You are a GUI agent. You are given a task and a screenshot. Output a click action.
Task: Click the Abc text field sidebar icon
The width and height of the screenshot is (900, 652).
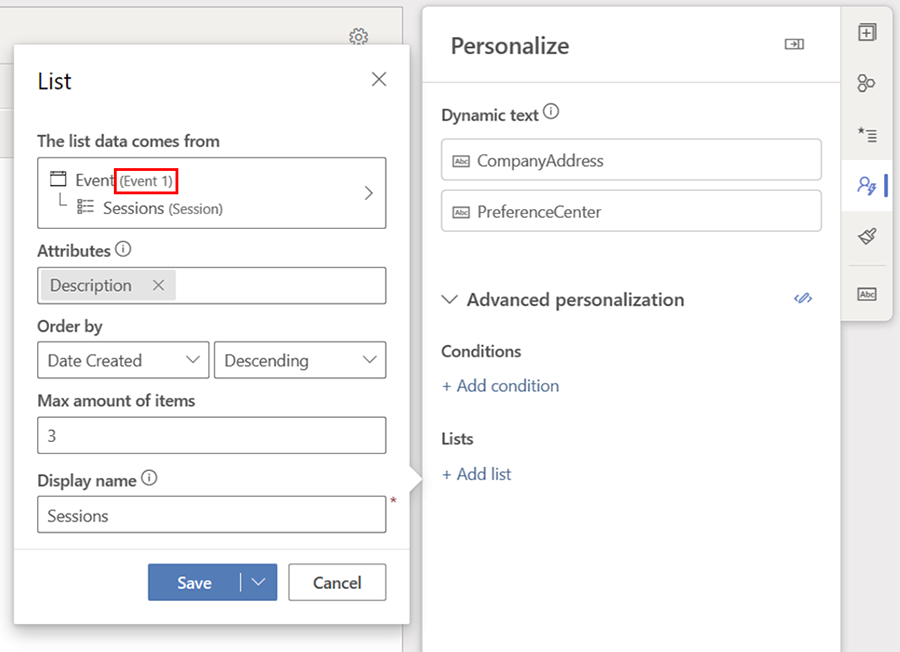click(867, 293)
